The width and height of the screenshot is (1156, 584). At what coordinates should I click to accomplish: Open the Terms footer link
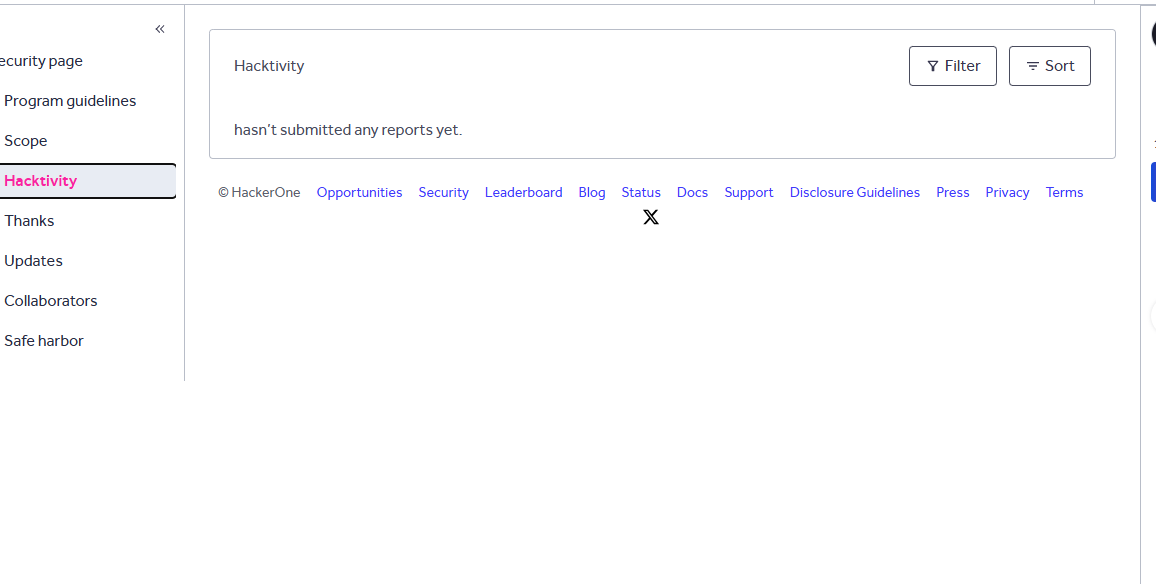(x=1064, y=192)
